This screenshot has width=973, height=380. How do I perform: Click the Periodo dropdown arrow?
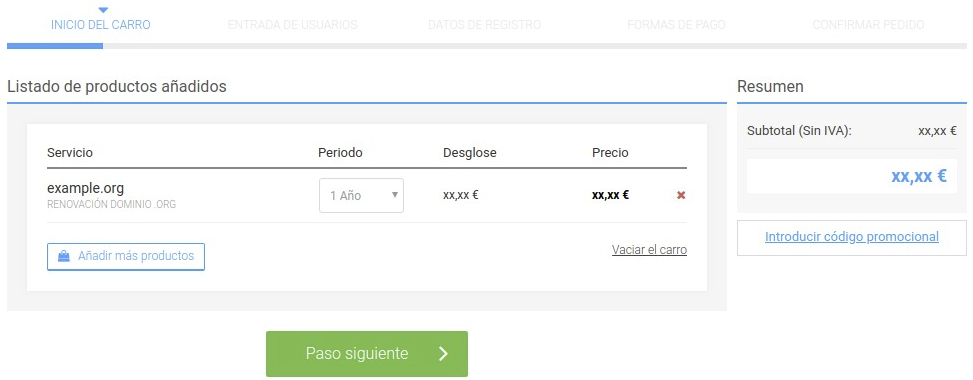pos(394,196)
